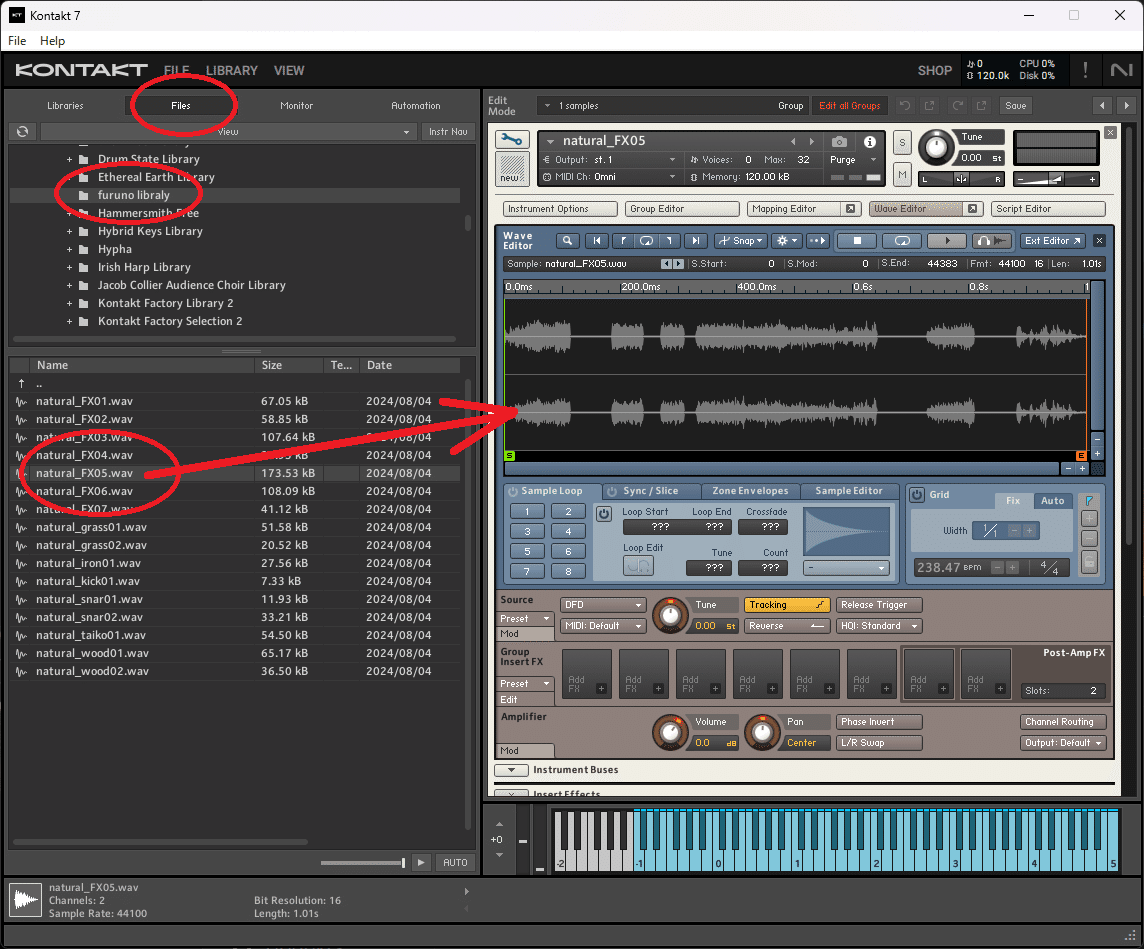Open the instrument snapshot camera view

[839, 142]
